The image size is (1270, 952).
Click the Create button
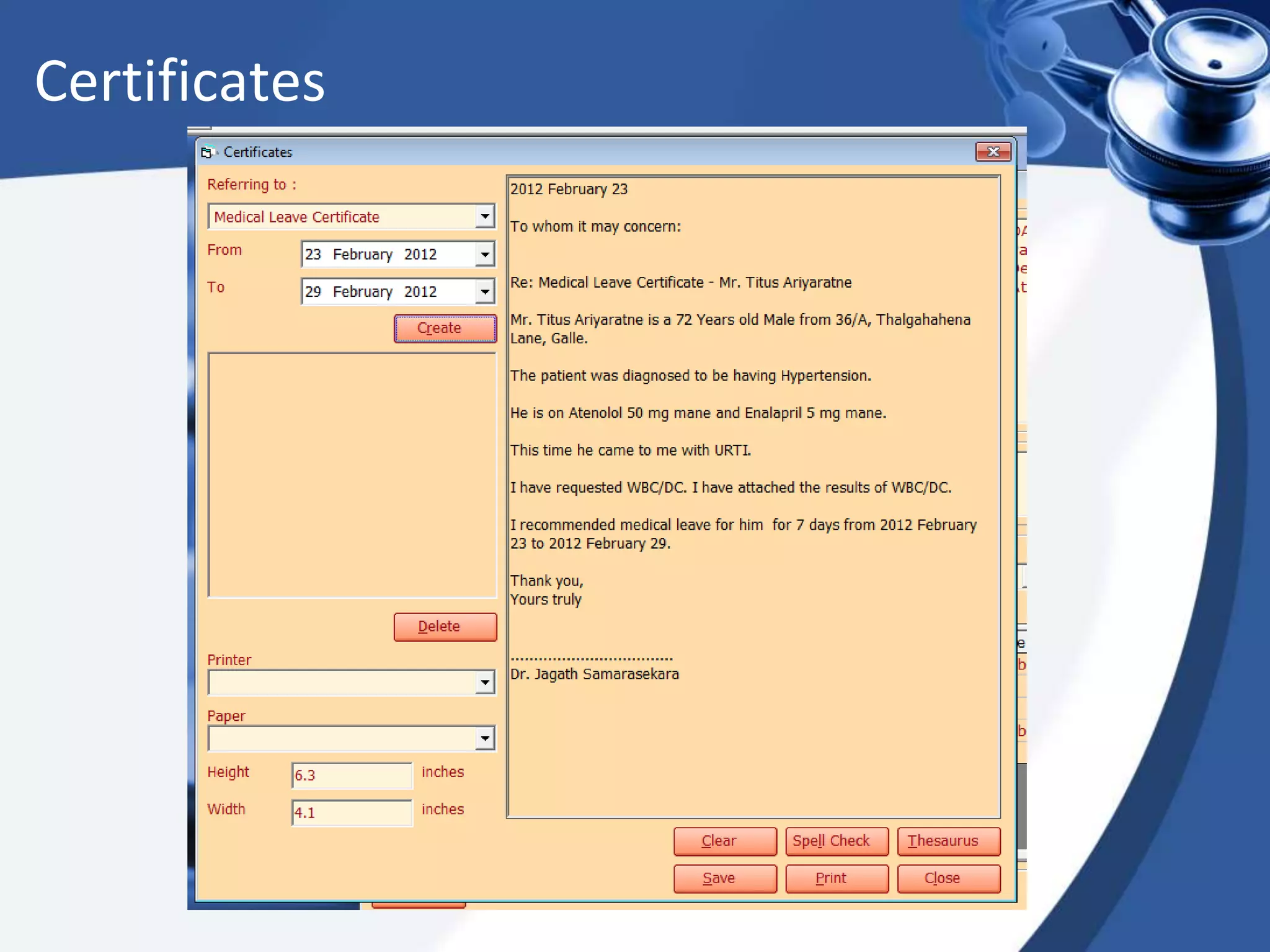[445, 328]
